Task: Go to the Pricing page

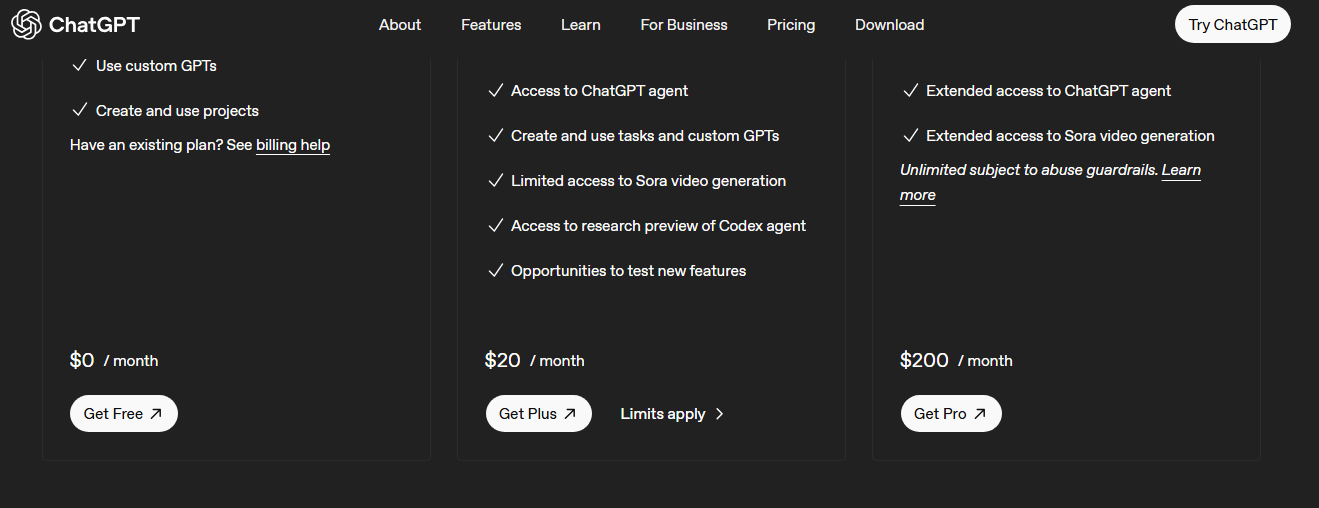Action: click(791, 25)
